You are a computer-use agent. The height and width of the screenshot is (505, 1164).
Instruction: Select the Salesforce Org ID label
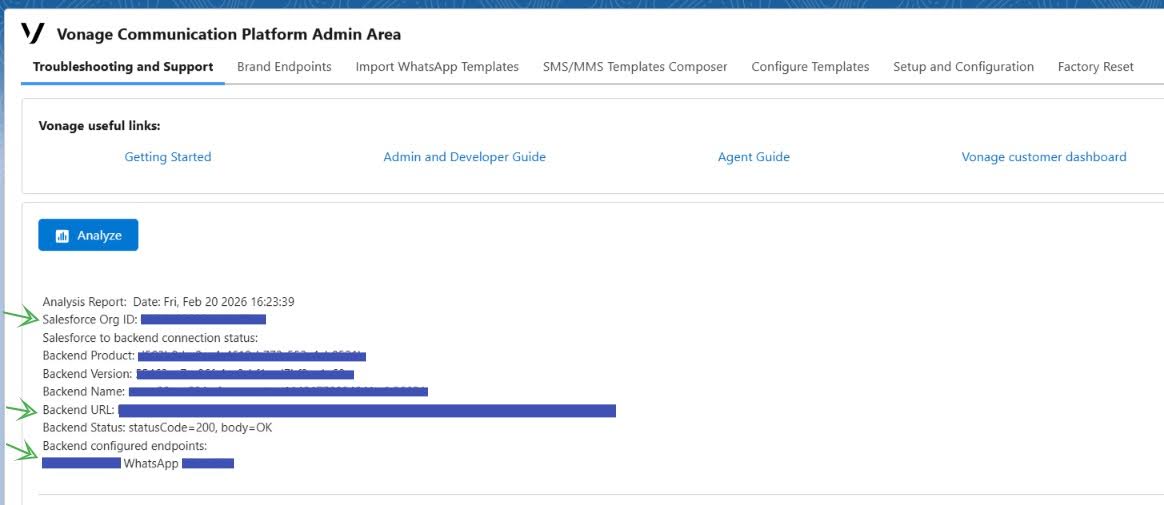click(90, 319)
